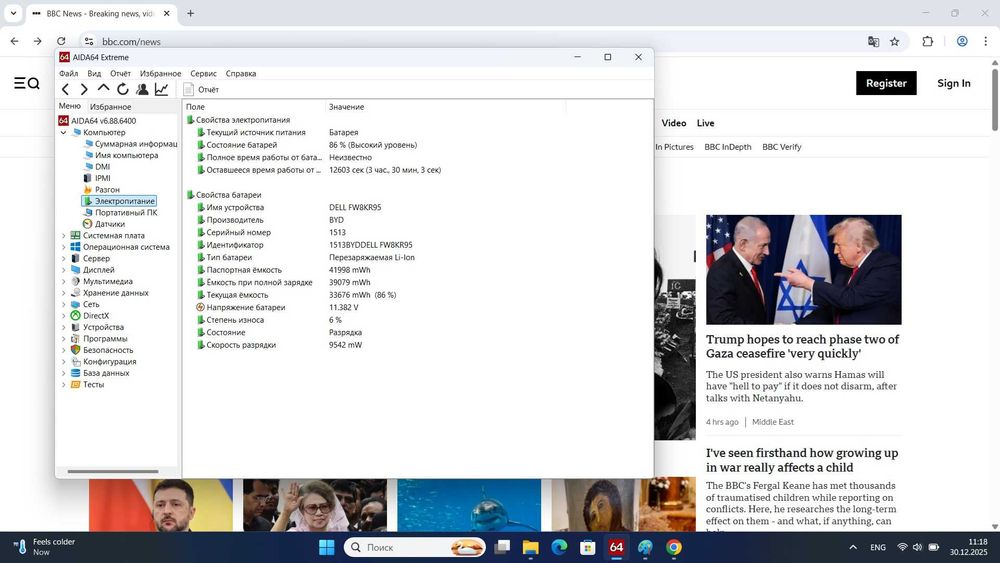Expand the DirectX node
The width and height of the screenshot is (1000, 563).
[x=64, y=316]
